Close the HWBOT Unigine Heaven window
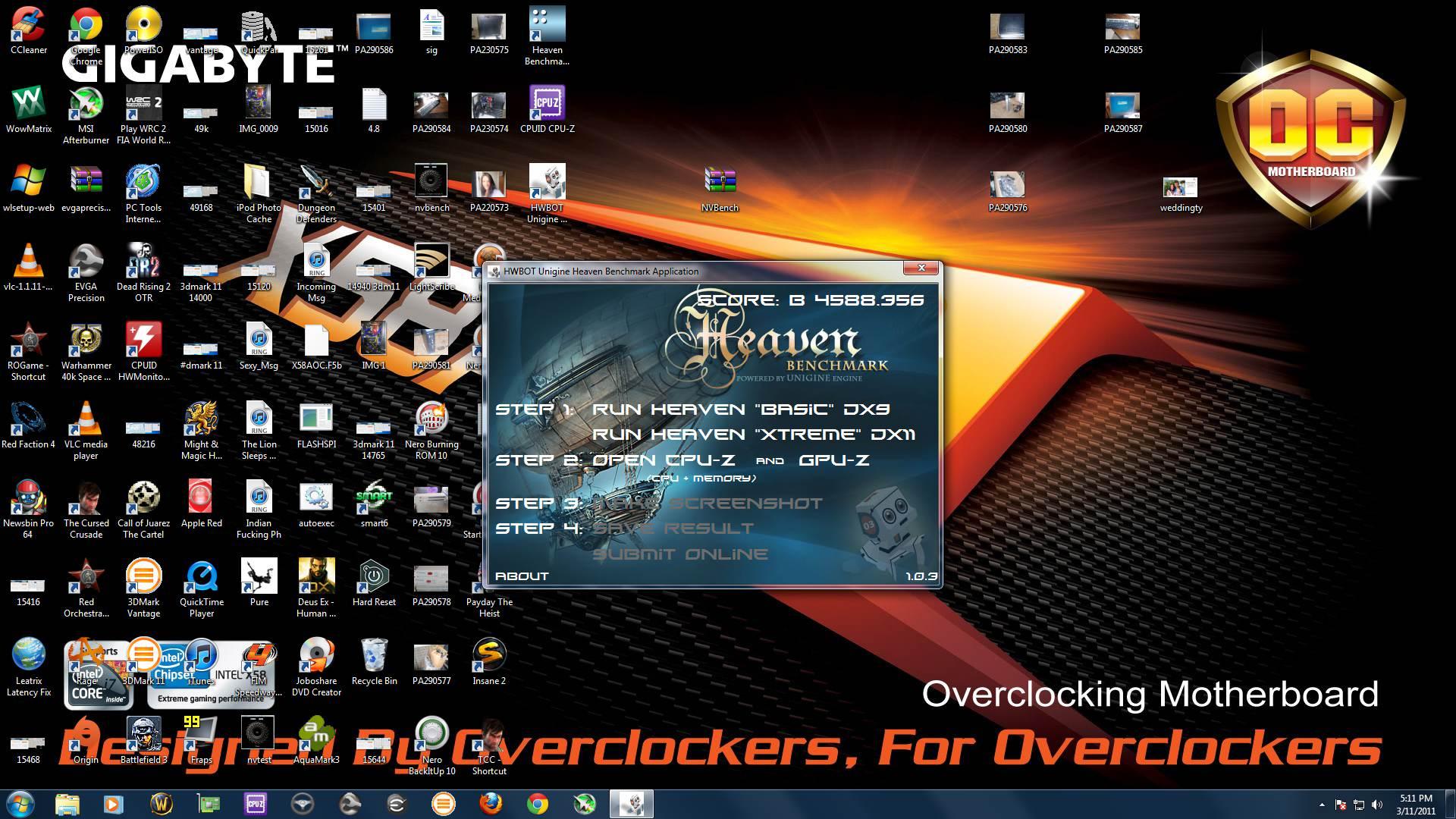The image size is (1456, 819). click(921, 268)
